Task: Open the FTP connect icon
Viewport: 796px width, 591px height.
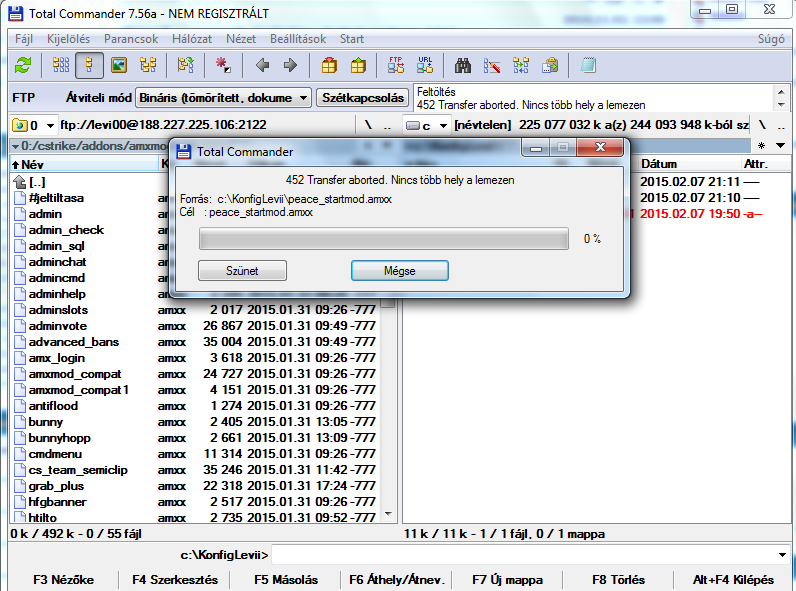Action: pos(395,65)
